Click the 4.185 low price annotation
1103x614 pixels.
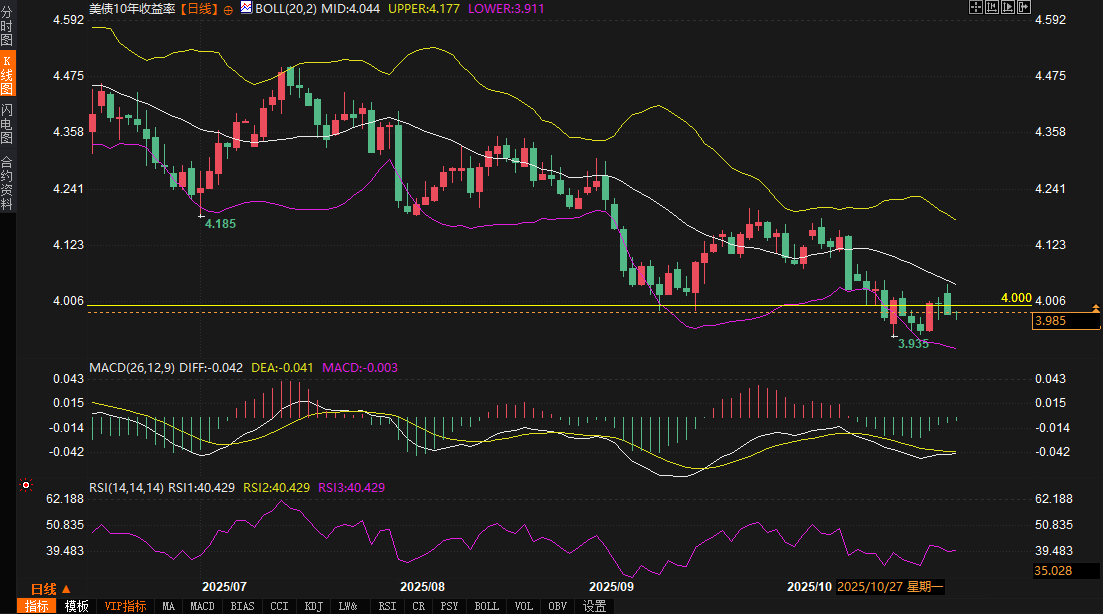point(220,224)
